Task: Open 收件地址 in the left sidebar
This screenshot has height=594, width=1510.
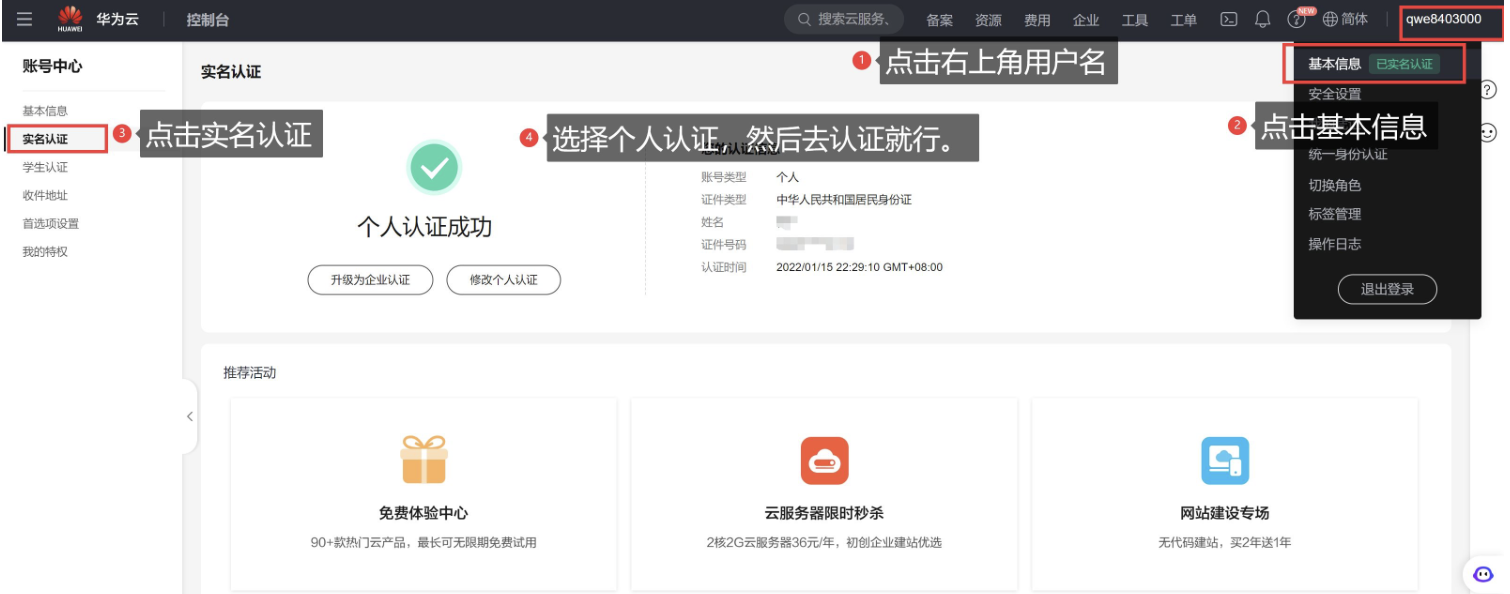Action: click(45, 195)
